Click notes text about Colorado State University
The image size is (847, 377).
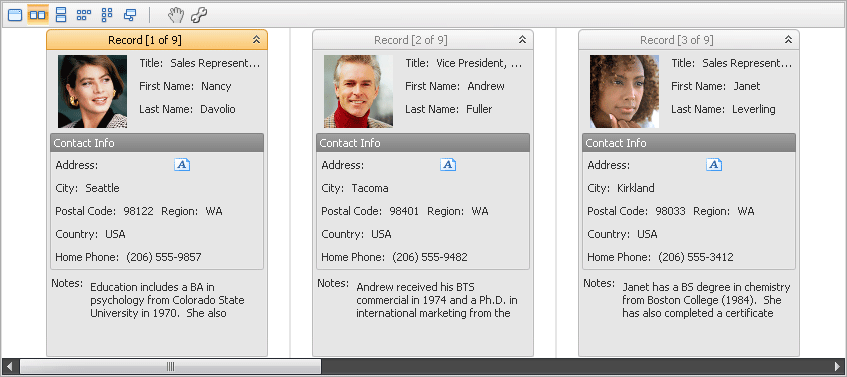click(167, 300)
